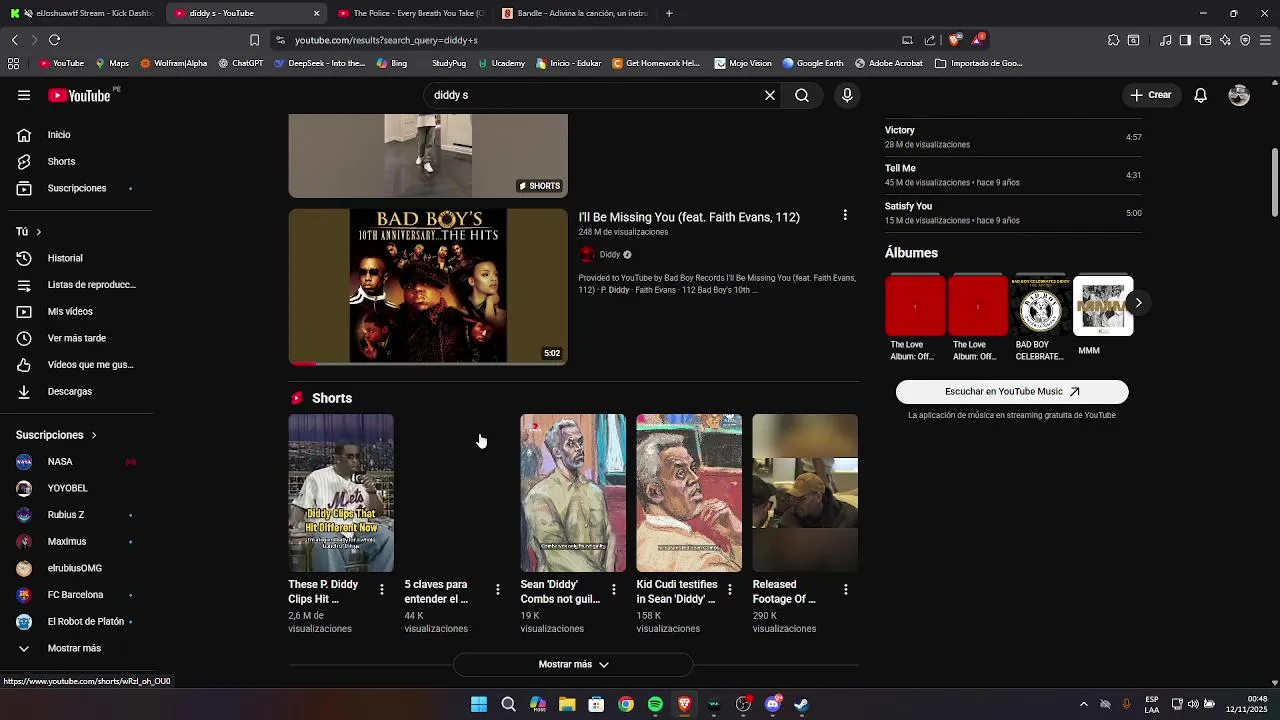Open I'll Be Missing You video thumbnail
Screen dimensions: 1280x720
click(428, 286)
